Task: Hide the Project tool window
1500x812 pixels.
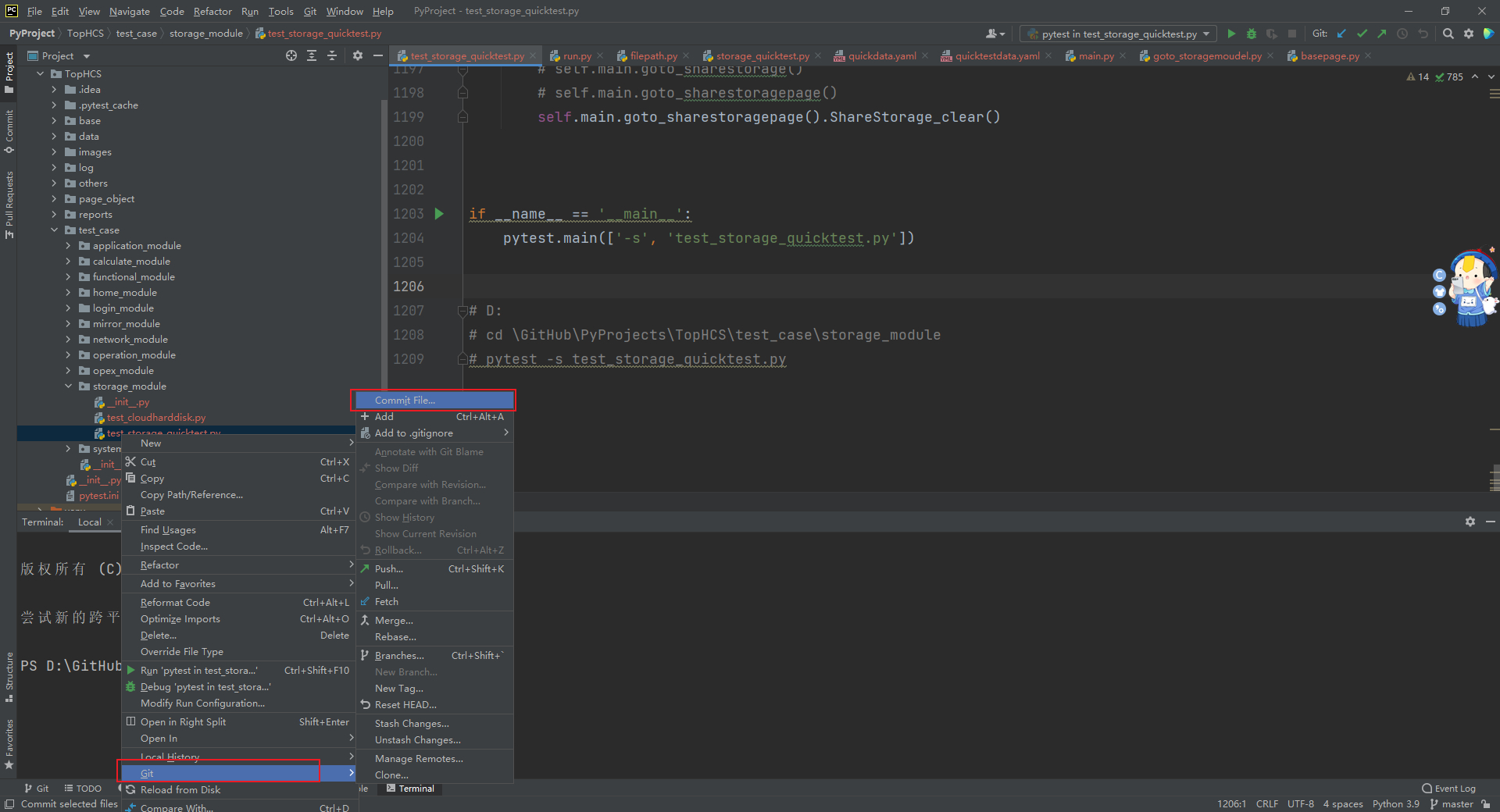Action: click(378, 55)
